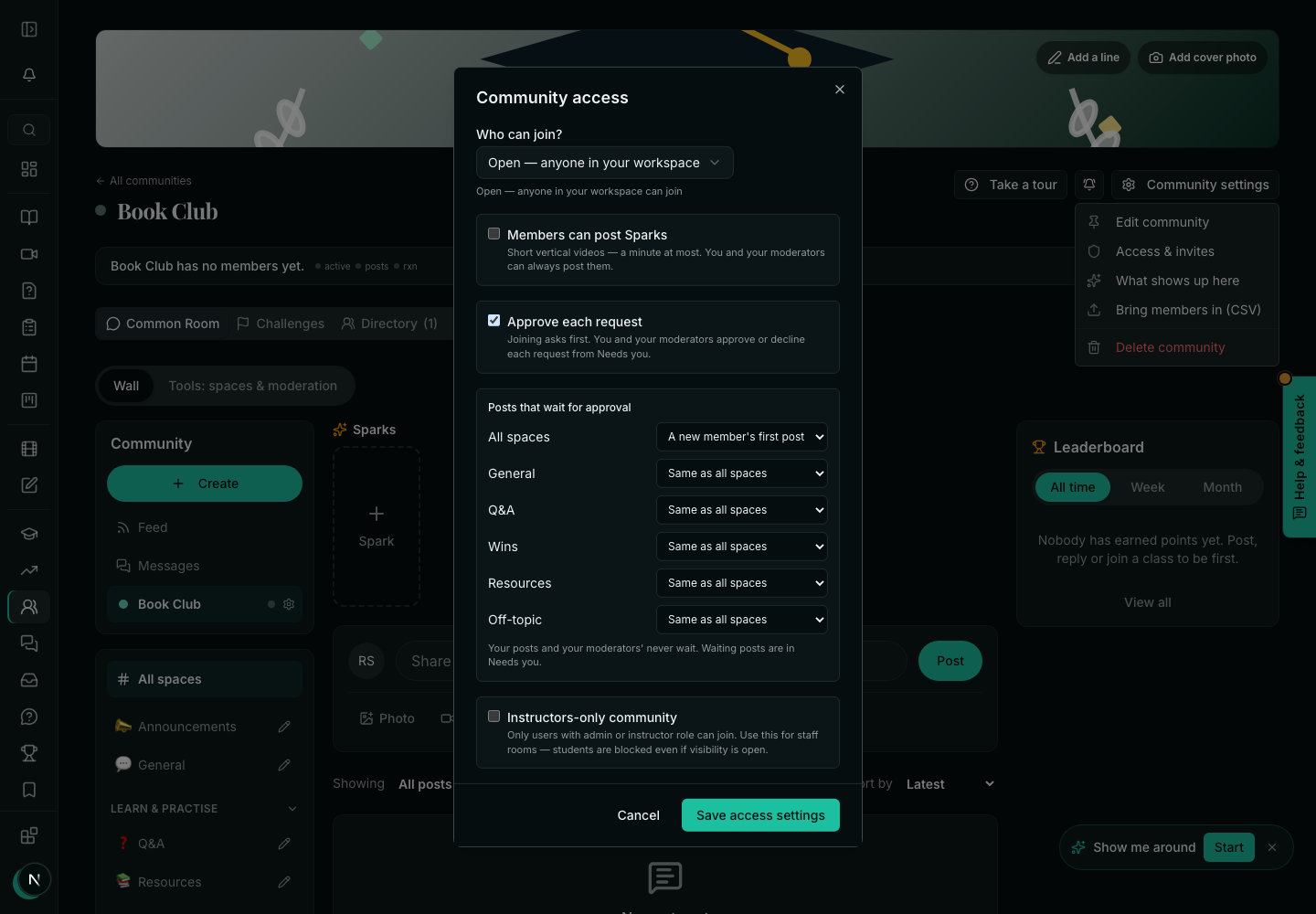
Task: Click Add cover photo button
Action: [1203, 58]
